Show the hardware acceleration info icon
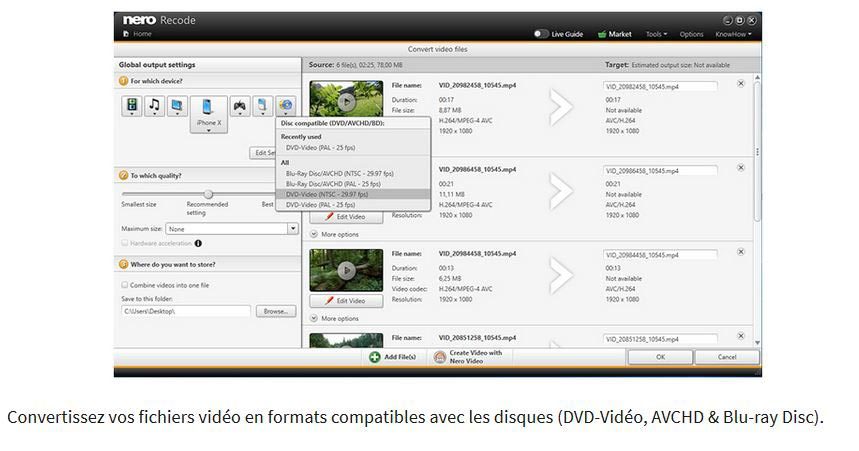 coord(198,243)
